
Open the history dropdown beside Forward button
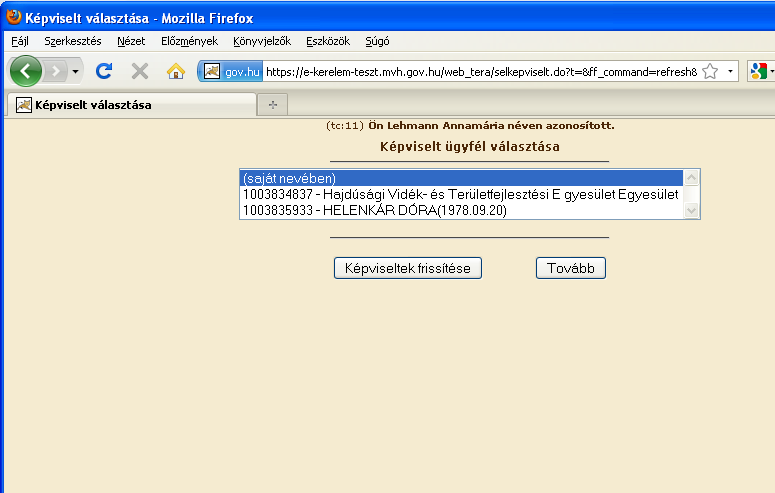(x=75, y=72)
